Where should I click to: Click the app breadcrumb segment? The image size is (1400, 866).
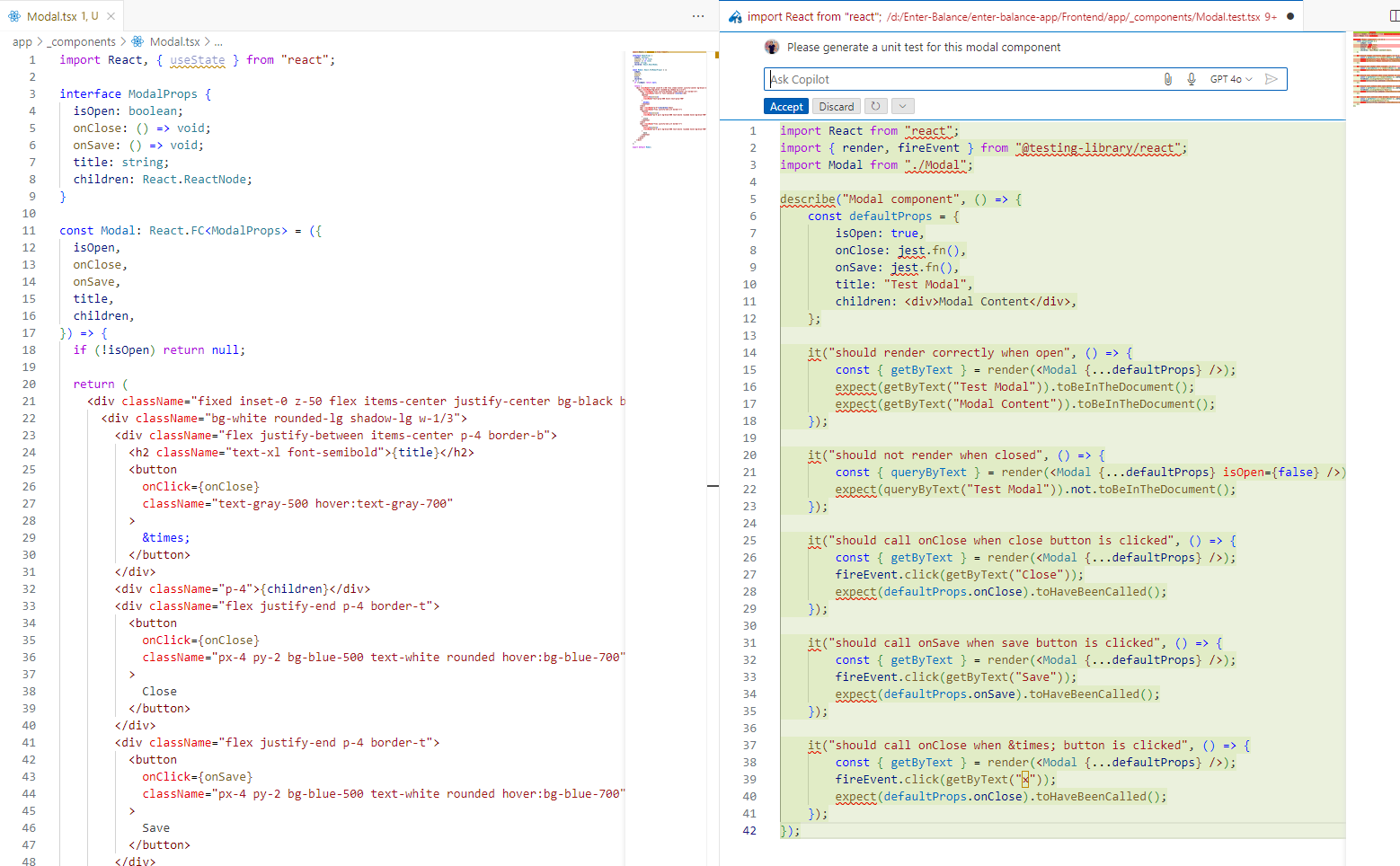pos(22,42)
